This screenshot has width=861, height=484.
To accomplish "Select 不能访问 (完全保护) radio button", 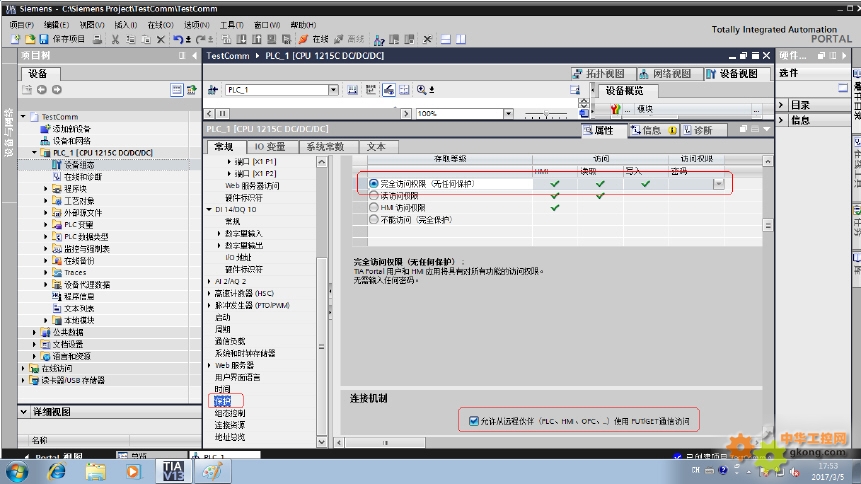I will click(373, 220).
